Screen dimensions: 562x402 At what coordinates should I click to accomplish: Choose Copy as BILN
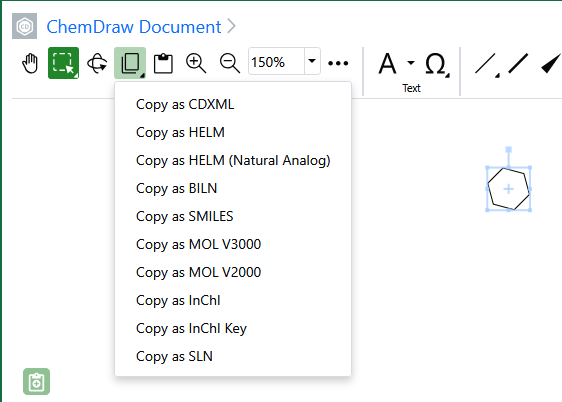tap(233, 188)
